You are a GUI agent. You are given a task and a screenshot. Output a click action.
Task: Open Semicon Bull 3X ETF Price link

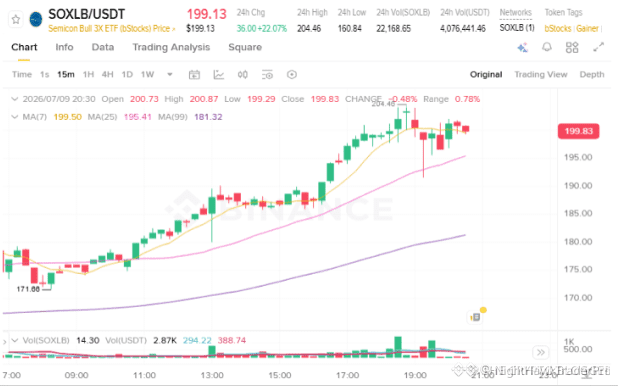click(x=112, y=29)
